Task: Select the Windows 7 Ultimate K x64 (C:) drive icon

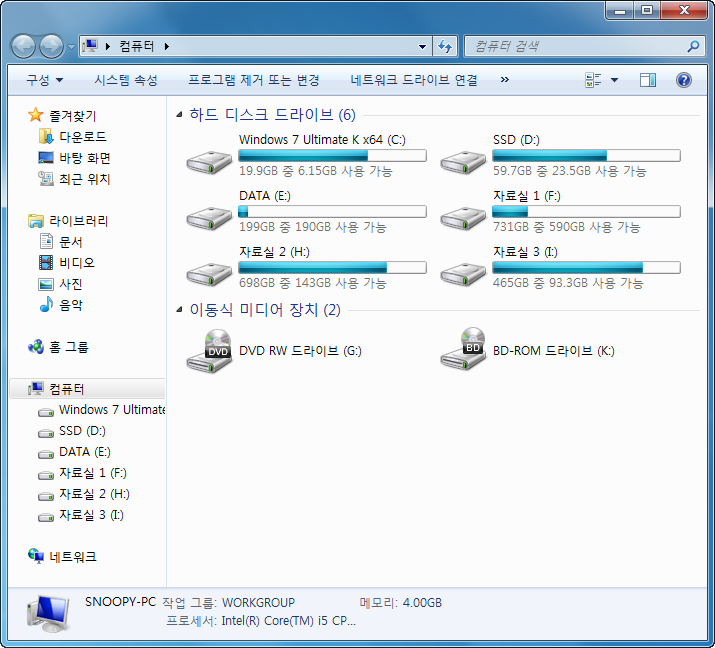Action: [209, 162]
